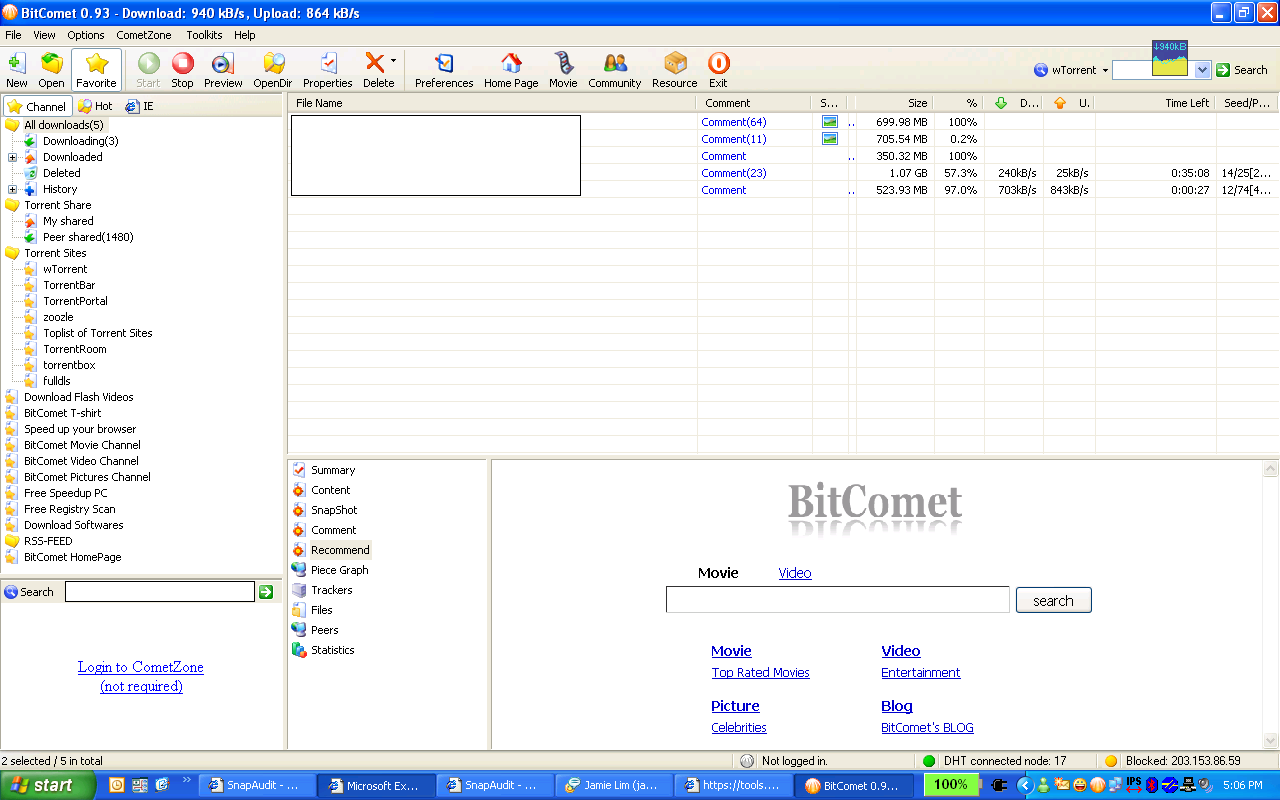Open the download folder via OpenDir
The width and height of the screenshot is (1280, 800).
pos(272,70)
